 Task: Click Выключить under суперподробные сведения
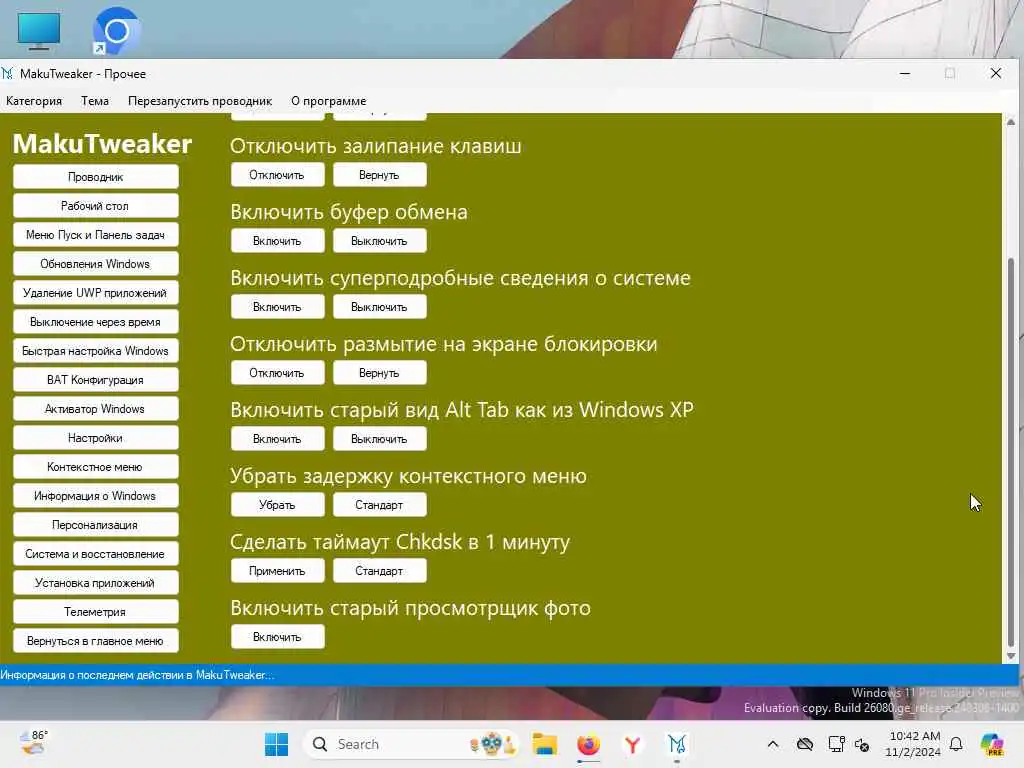(x=379, y=307)
